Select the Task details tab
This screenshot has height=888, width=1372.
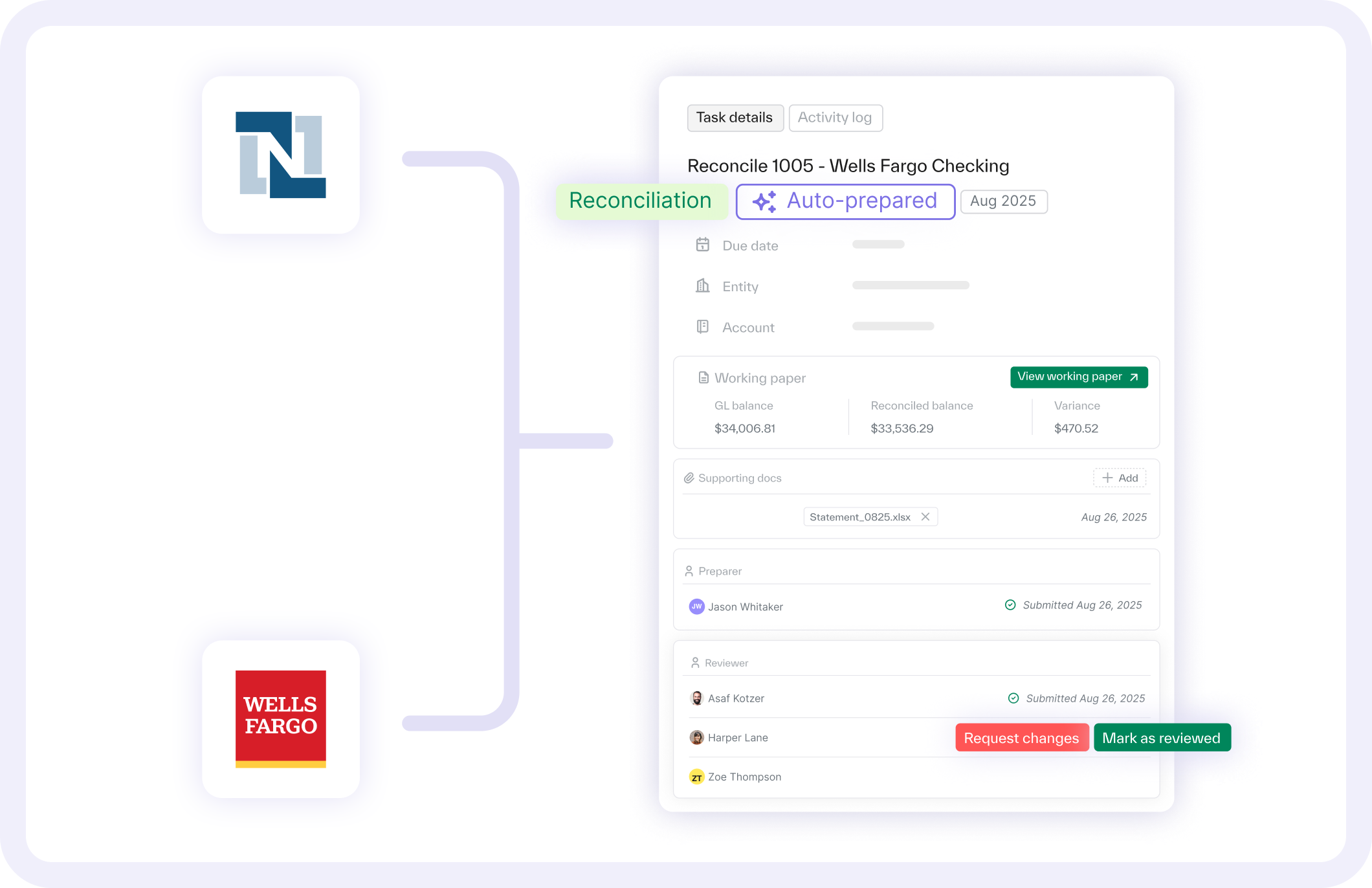[x=735, y=118]
